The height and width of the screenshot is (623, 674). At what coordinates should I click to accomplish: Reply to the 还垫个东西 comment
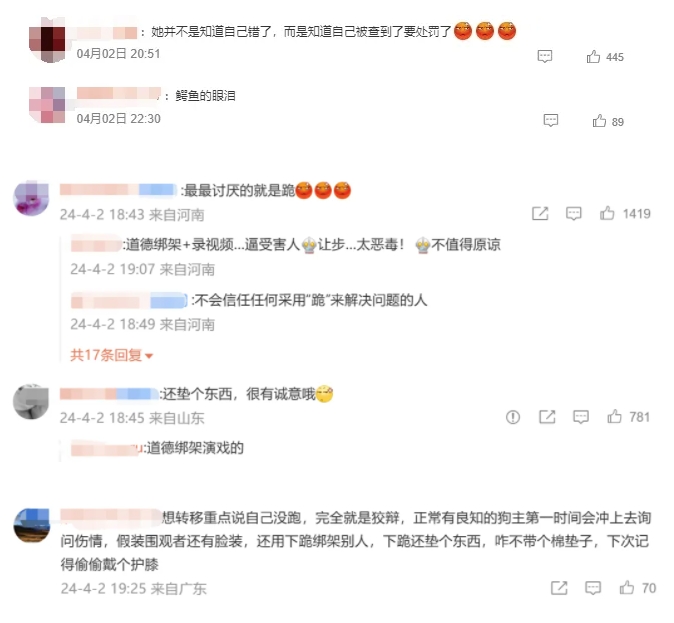(x=581, y=417)
